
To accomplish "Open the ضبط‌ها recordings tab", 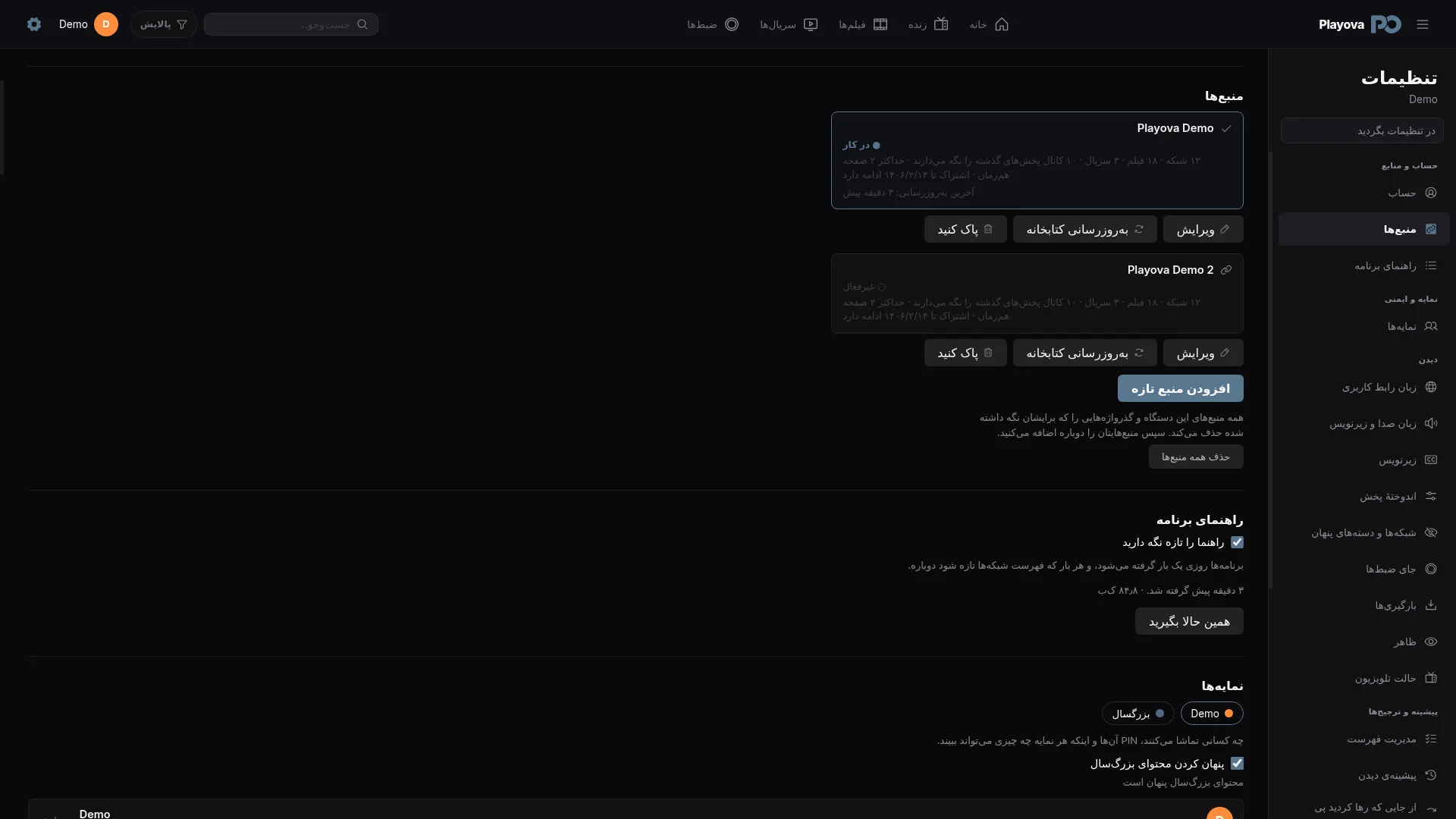I will pyautogui.click(x=713, y=24).
